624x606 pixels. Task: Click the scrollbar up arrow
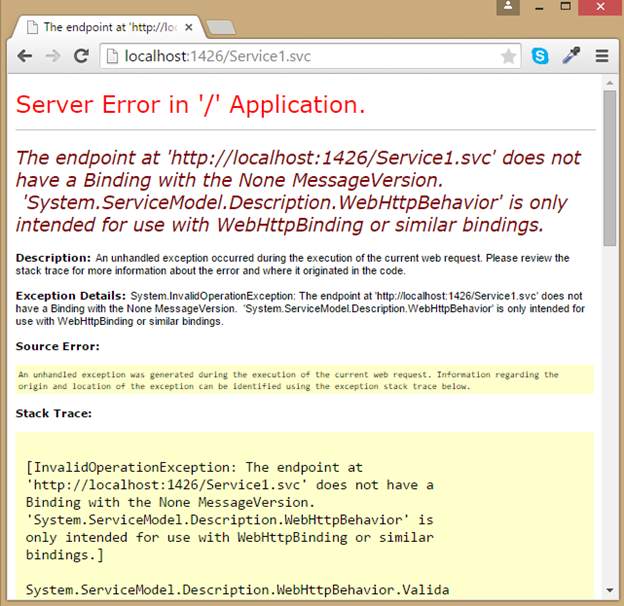tap(610, 83)
